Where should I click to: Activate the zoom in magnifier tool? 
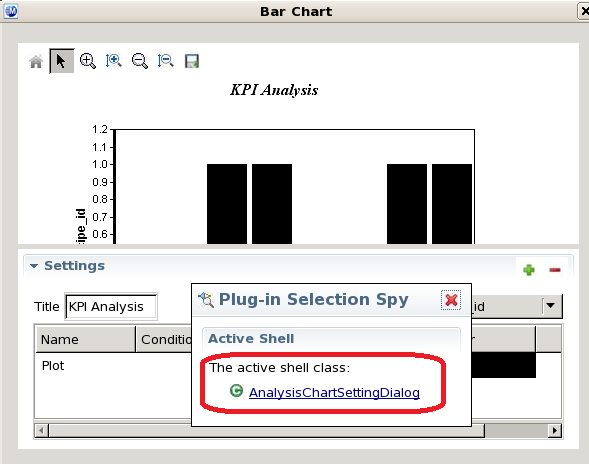tap(88, 61)
